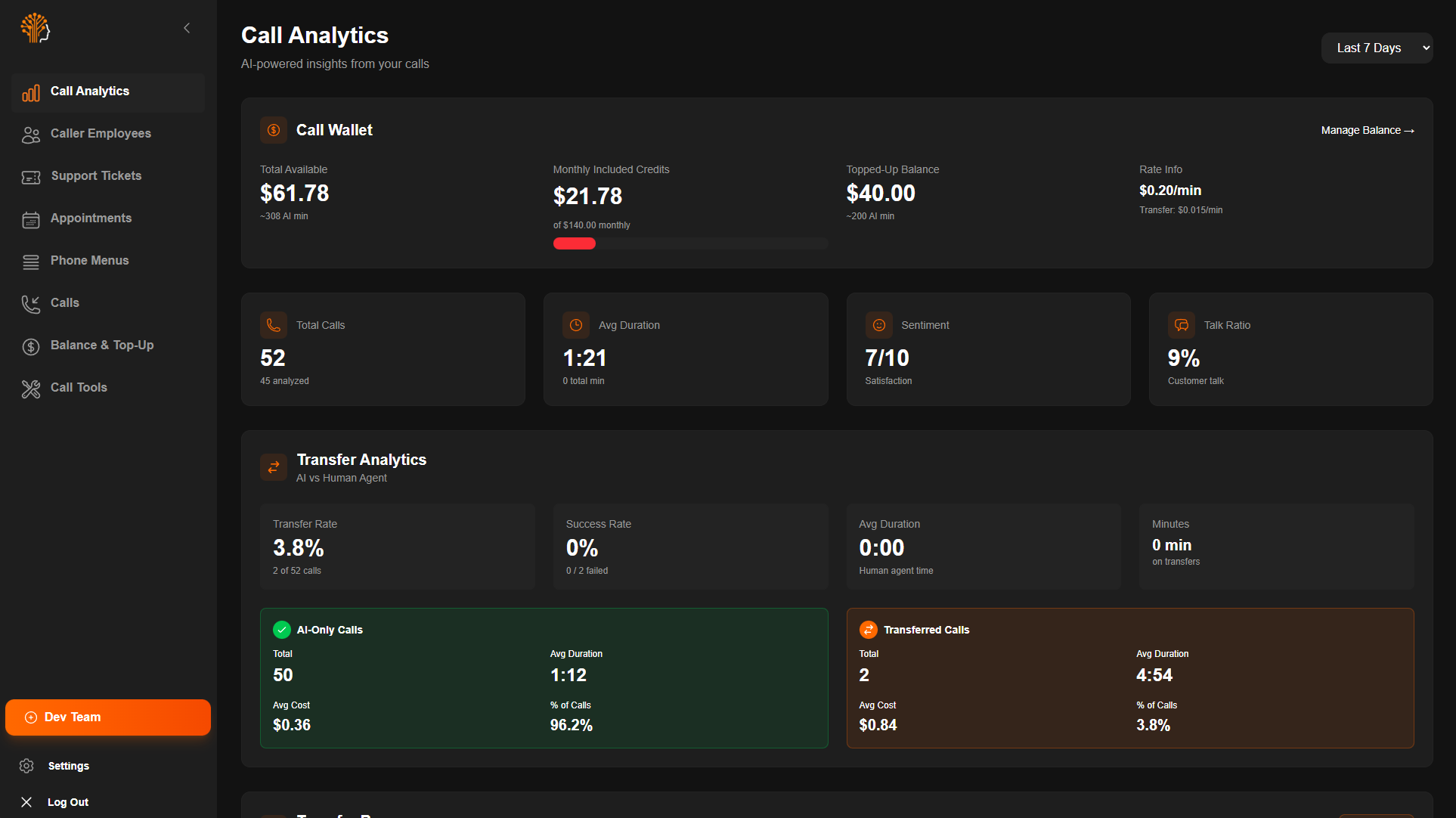Click the Phone Menus list icon
This screenshot has height=818, width=1456.
[31, 262]
